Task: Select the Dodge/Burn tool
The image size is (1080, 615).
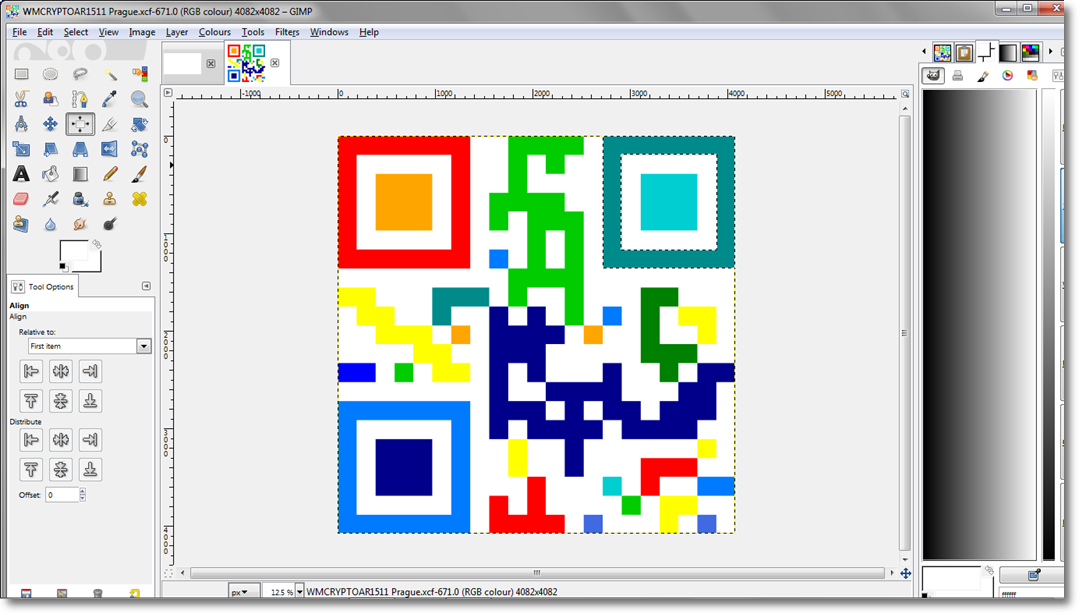Action: (x=110, y=224)
